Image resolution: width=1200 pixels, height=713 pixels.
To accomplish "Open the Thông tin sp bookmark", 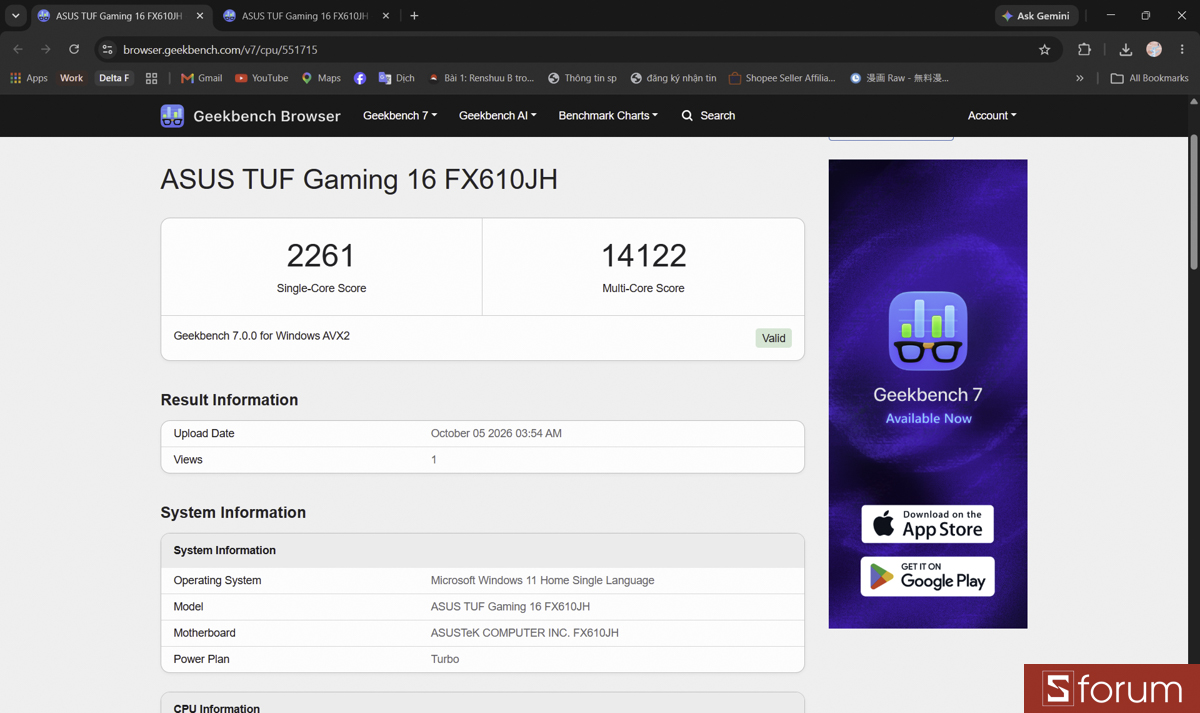I will pyautogui.click(x=582, y=78).
